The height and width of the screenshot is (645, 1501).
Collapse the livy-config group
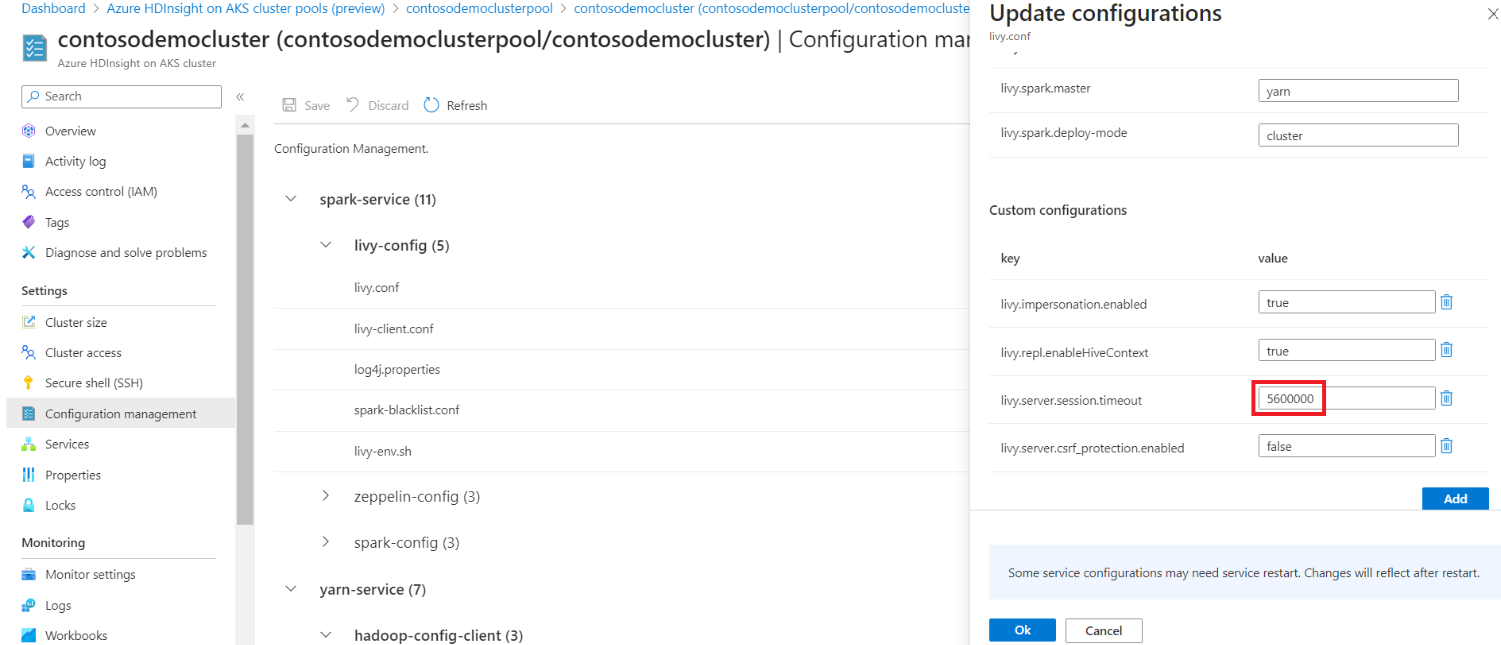pyautogui.click(x=326, y=245)
